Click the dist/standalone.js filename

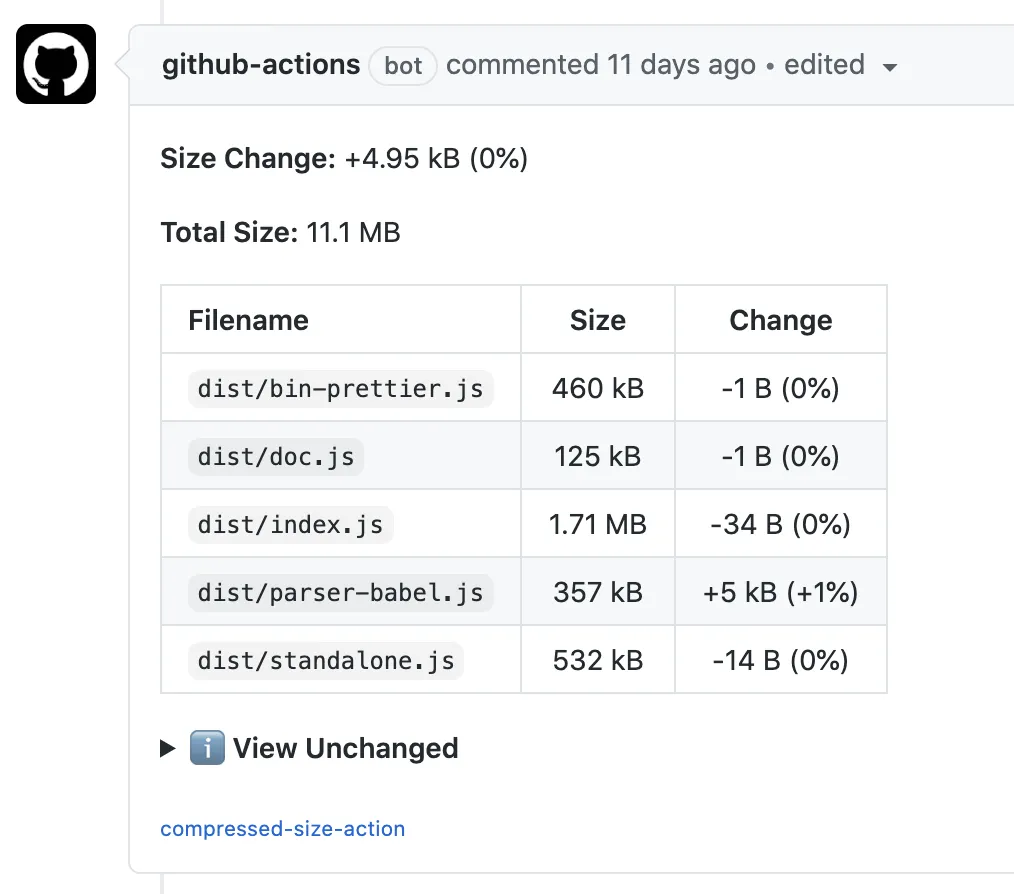pyautogui.click(x=325, y=660)
